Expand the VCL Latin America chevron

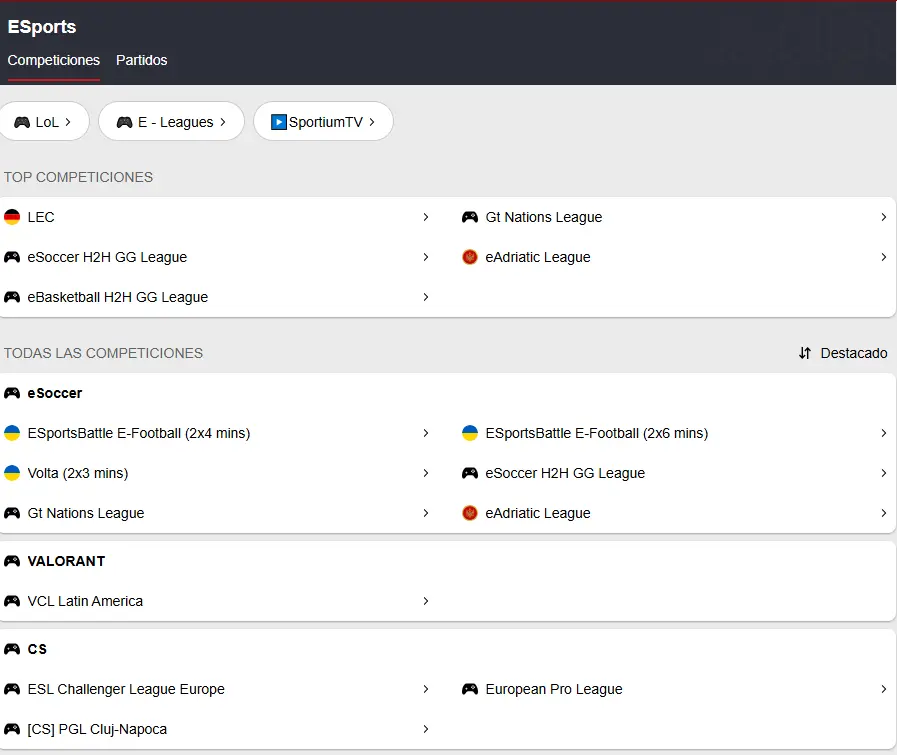click(x=425, y=601)
